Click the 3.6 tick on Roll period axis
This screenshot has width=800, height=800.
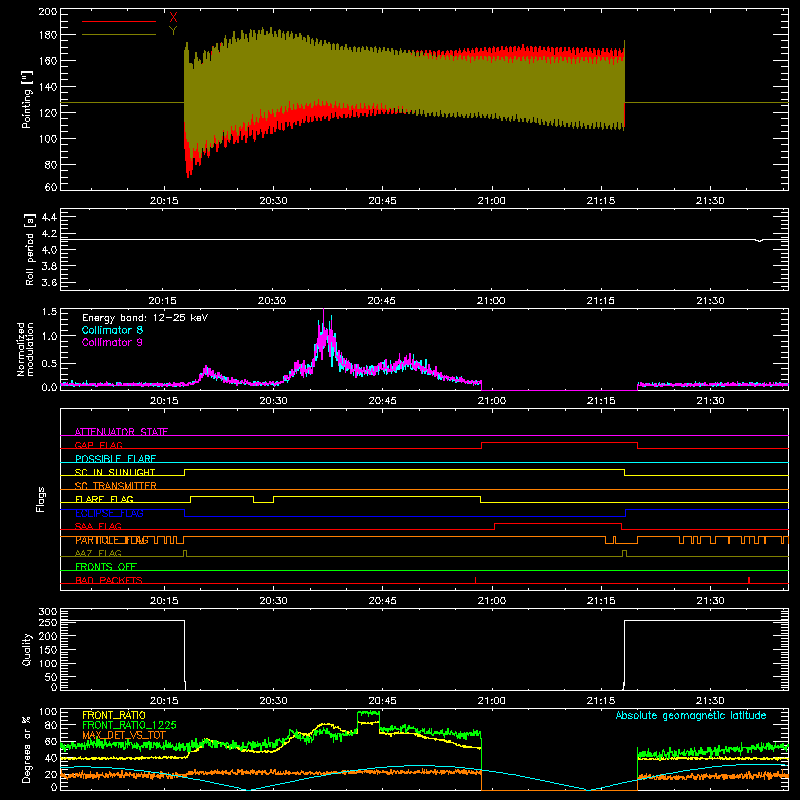tap(49, 282)
